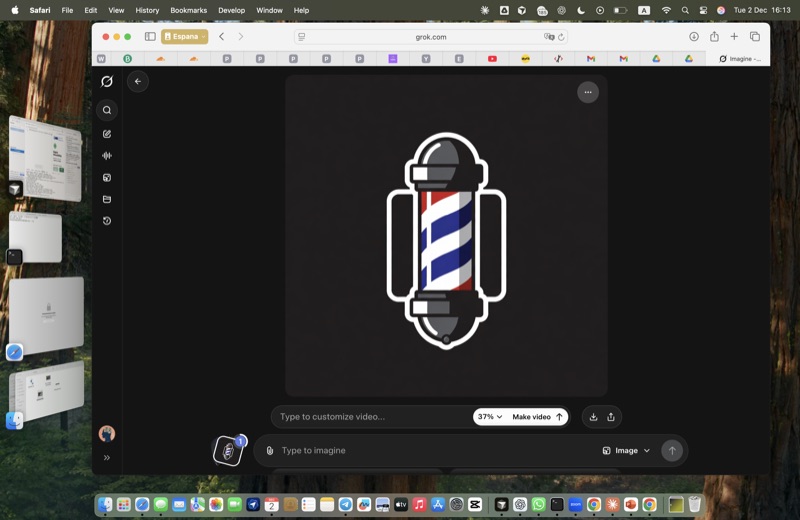Start a new chat with the compose icon
This screenshot has height=520, width=800.
pos(107,134)
